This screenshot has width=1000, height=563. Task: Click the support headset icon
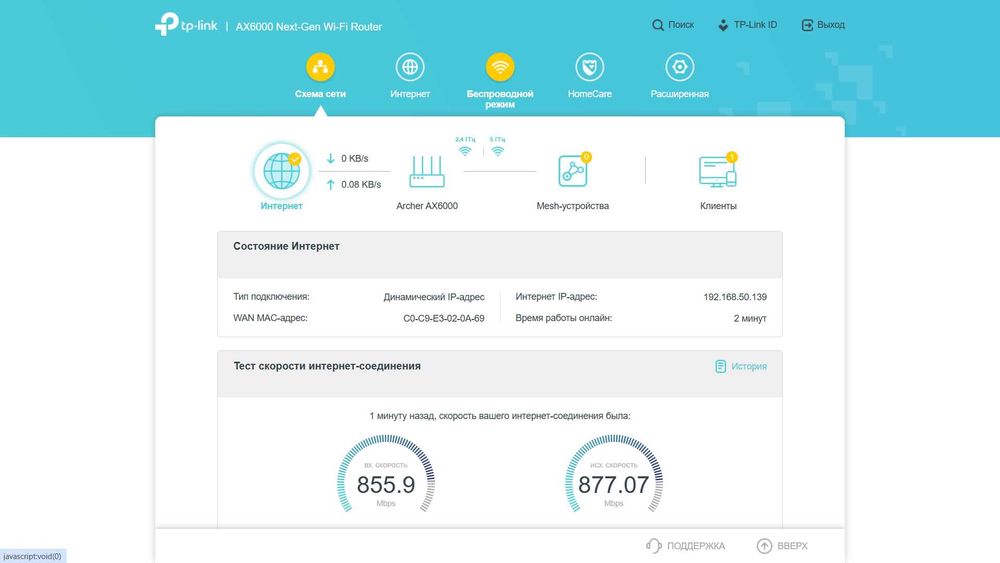click(x=654, y=546)
